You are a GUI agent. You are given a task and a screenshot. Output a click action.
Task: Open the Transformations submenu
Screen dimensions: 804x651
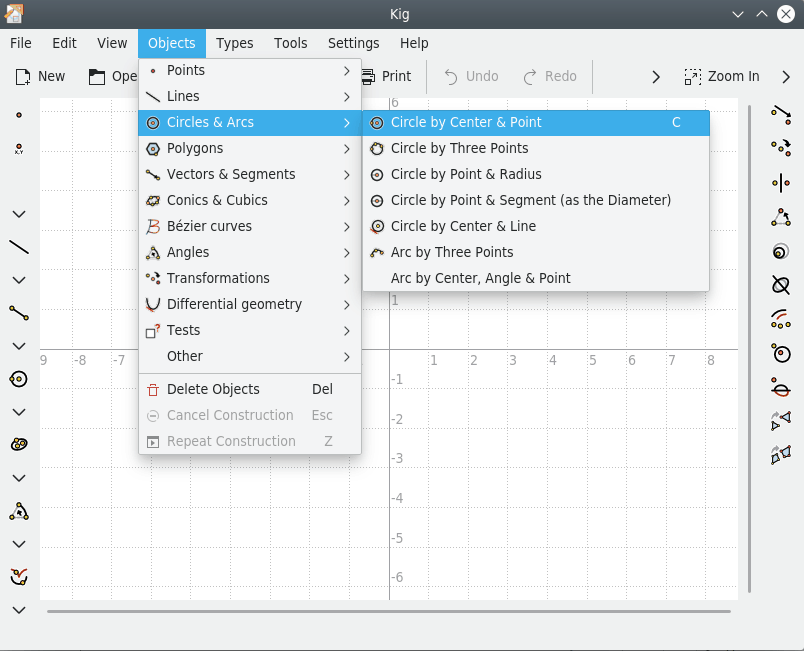[x=250, y=278]
